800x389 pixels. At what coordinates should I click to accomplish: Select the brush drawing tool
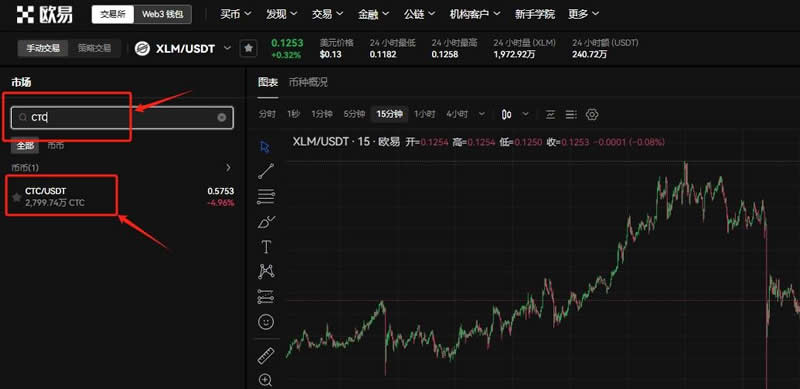266,222
